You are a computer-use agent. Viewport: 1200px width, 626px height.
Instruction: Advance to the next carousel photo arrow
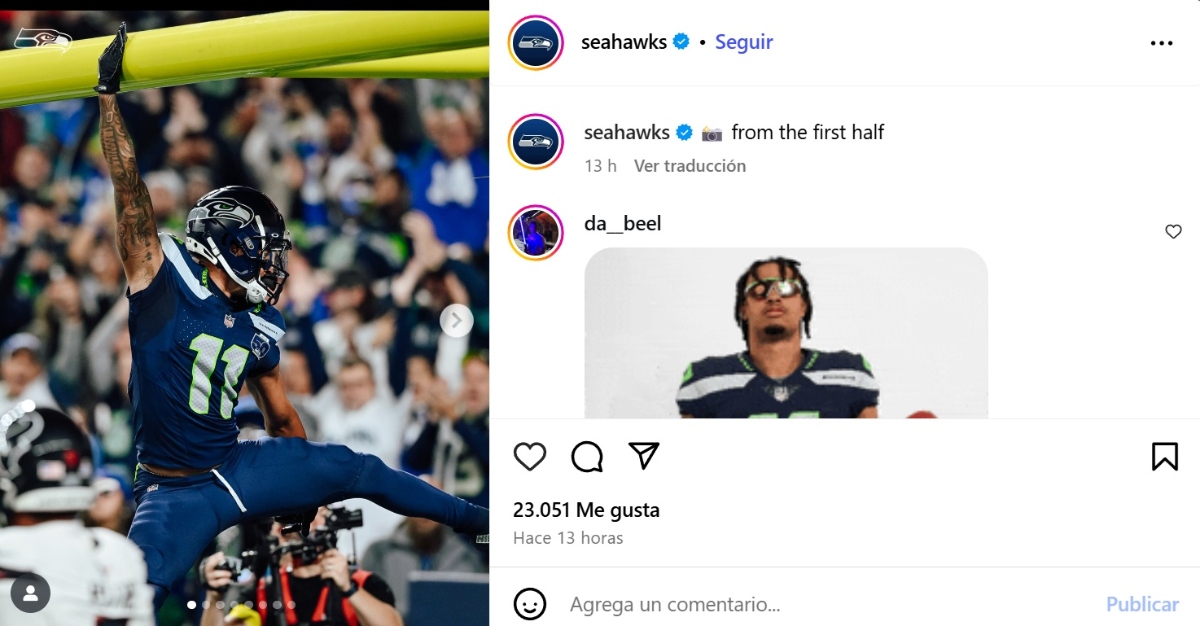[456, 320]
